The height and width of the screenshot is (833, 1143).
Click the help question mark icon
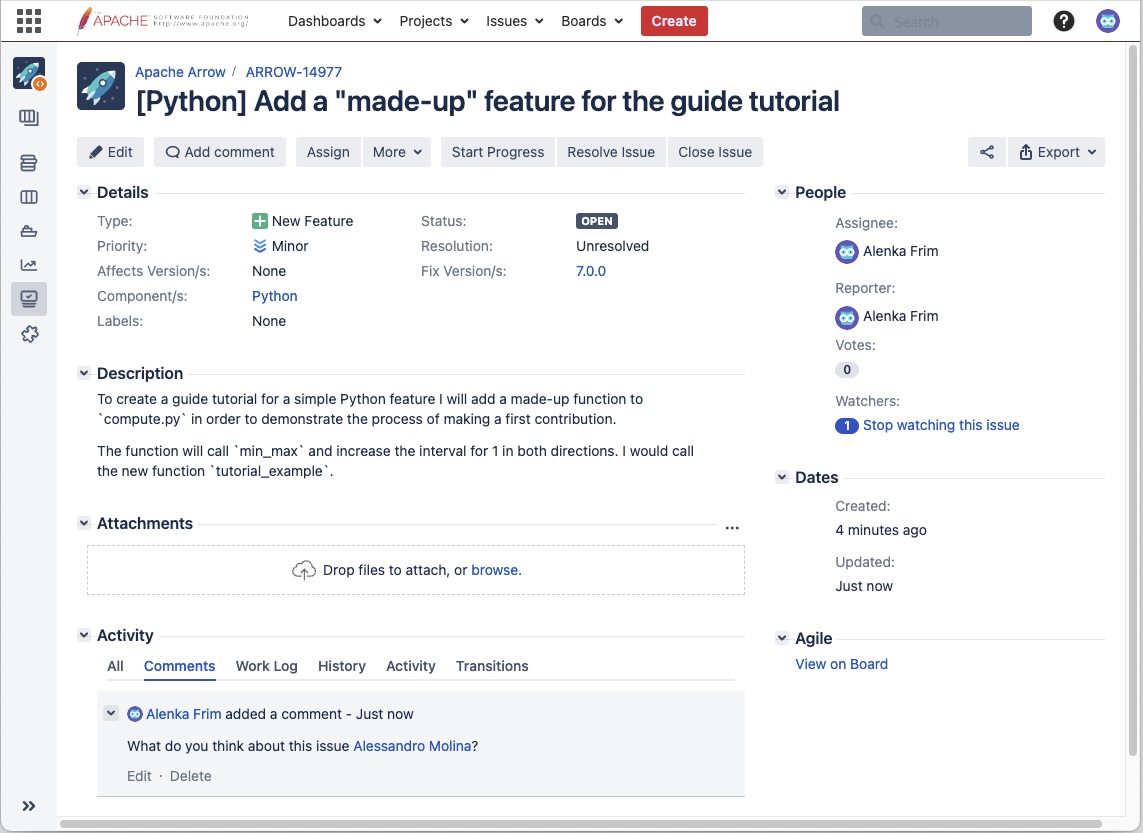pos(1064,21)
